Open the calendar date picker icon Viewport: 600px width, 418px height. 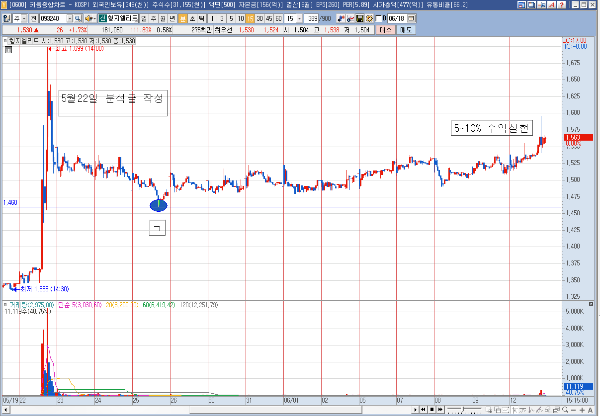[x=411, y=18]
